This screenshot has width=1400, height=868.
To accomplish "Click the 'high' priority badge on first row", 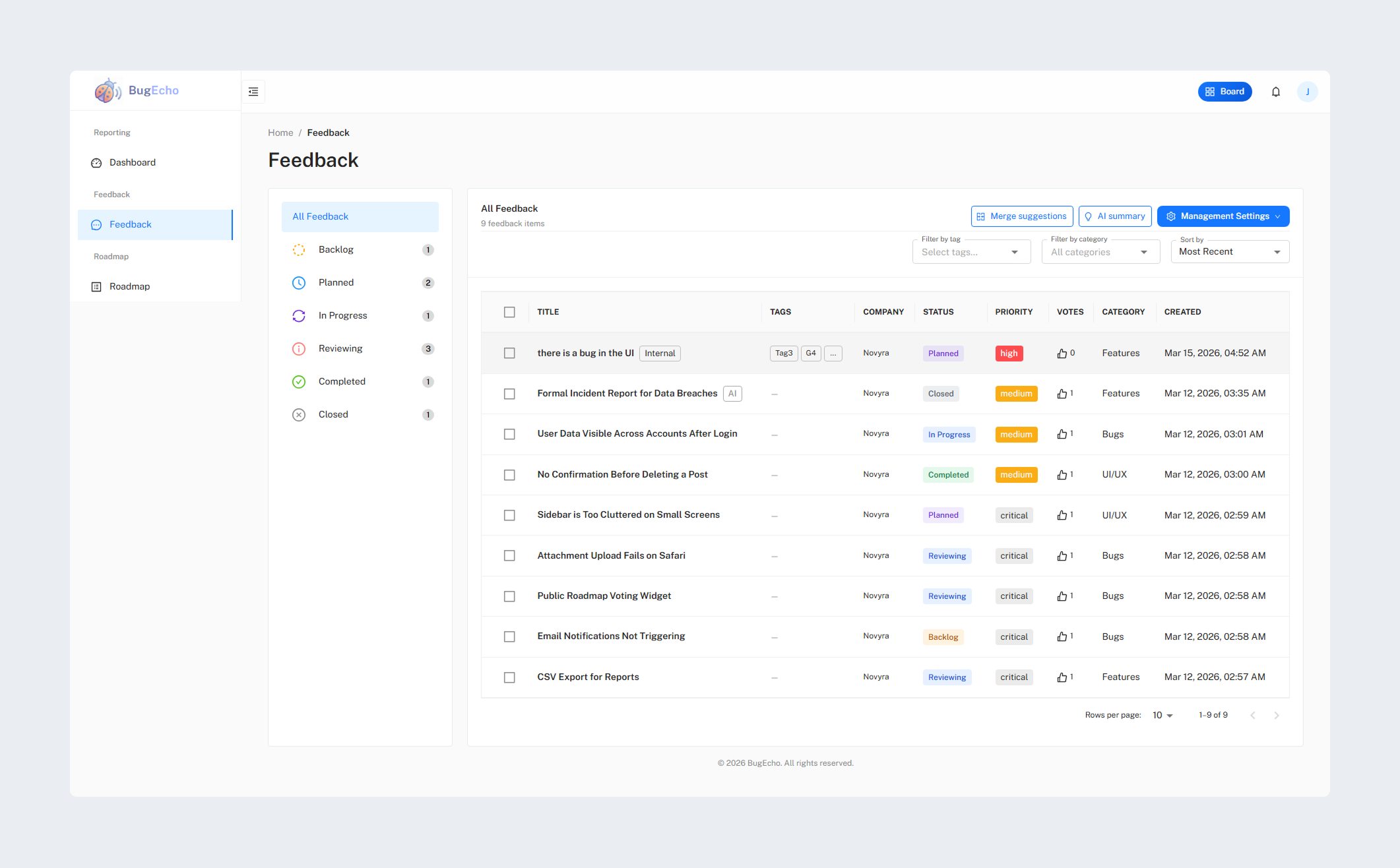I will pos(1009,353).
